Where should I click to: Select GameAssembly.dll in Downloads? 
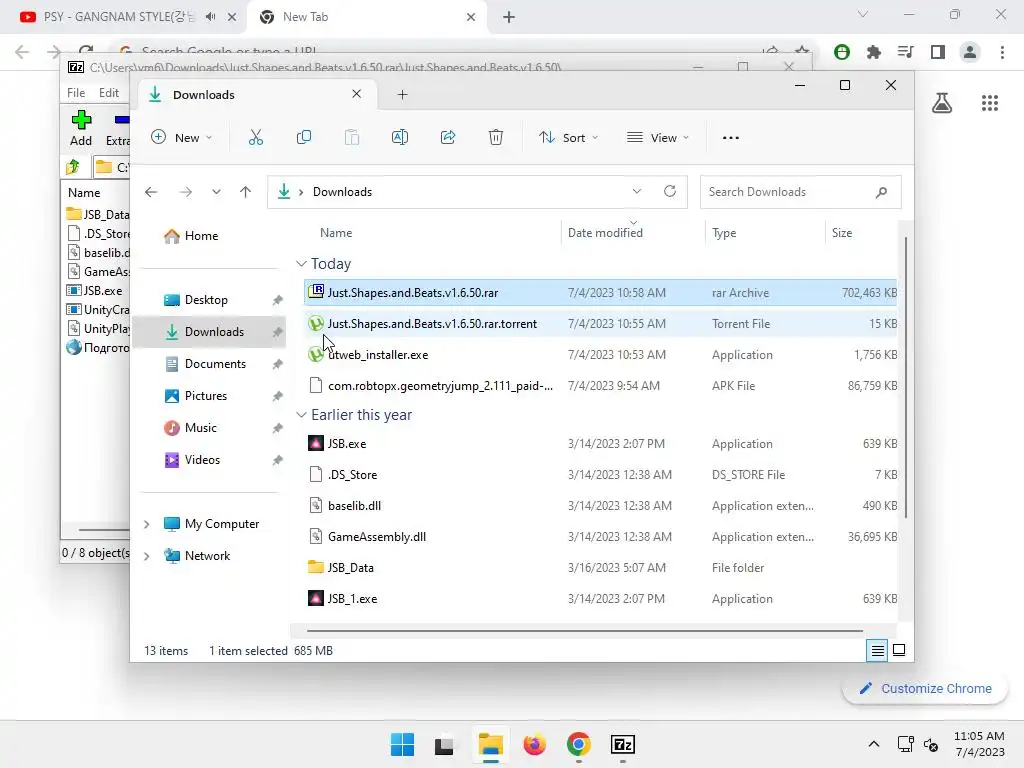(600, 537)
